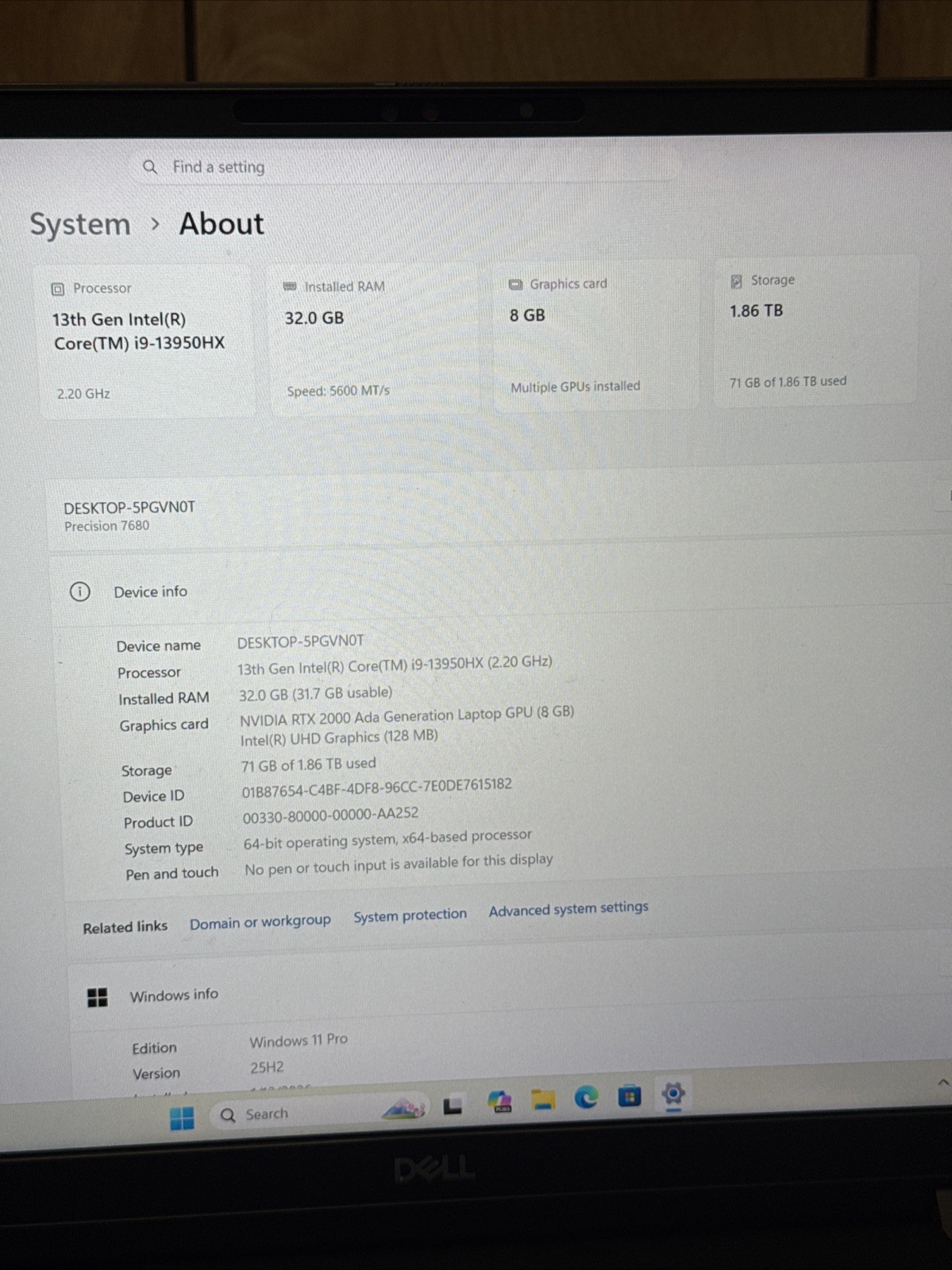Open the Storage info card
This screenshot has height=1270, width=952.
click(815, 330)
